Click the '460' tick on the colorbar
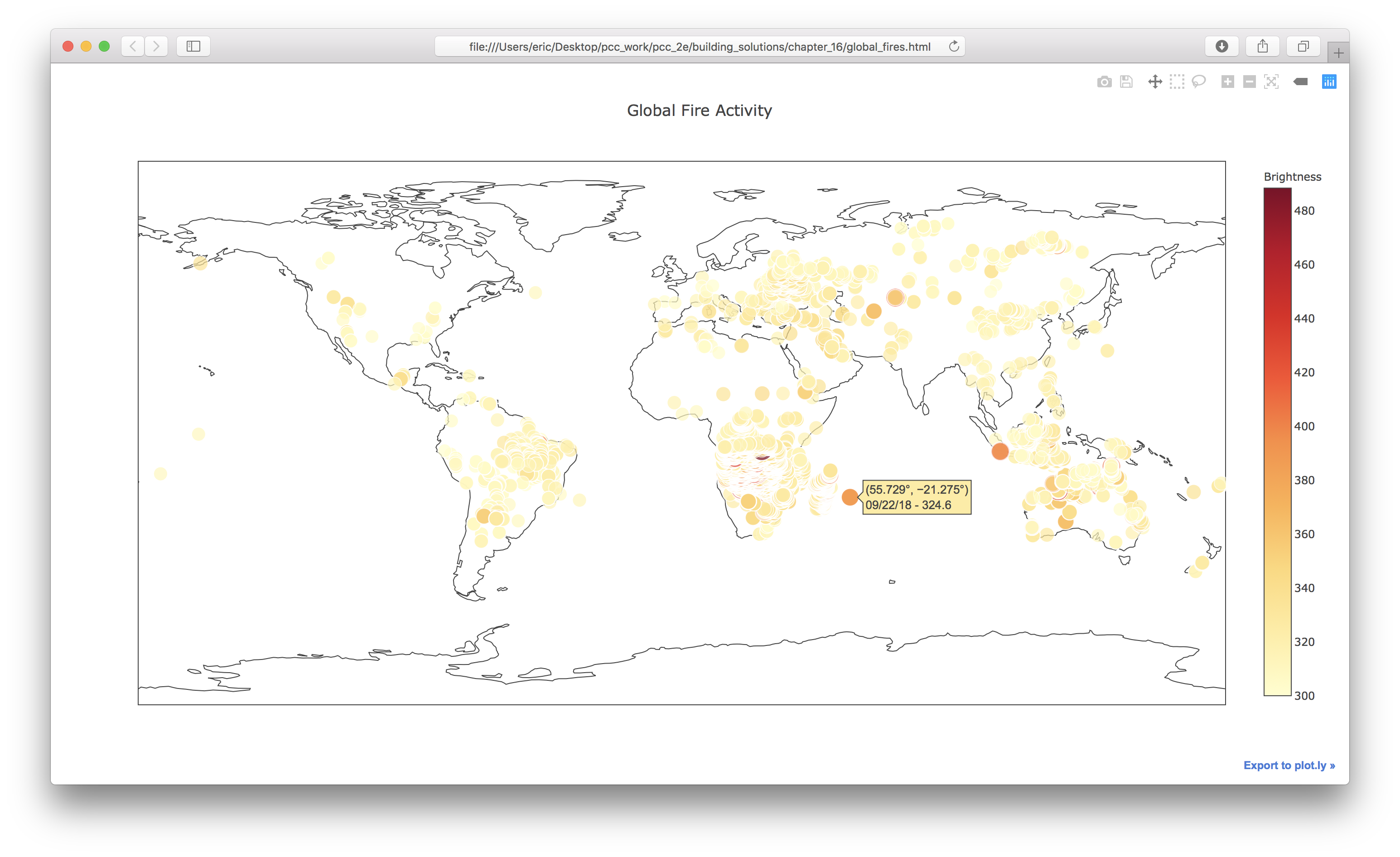Screen dimensions: 1400x857 [1304, 265]
